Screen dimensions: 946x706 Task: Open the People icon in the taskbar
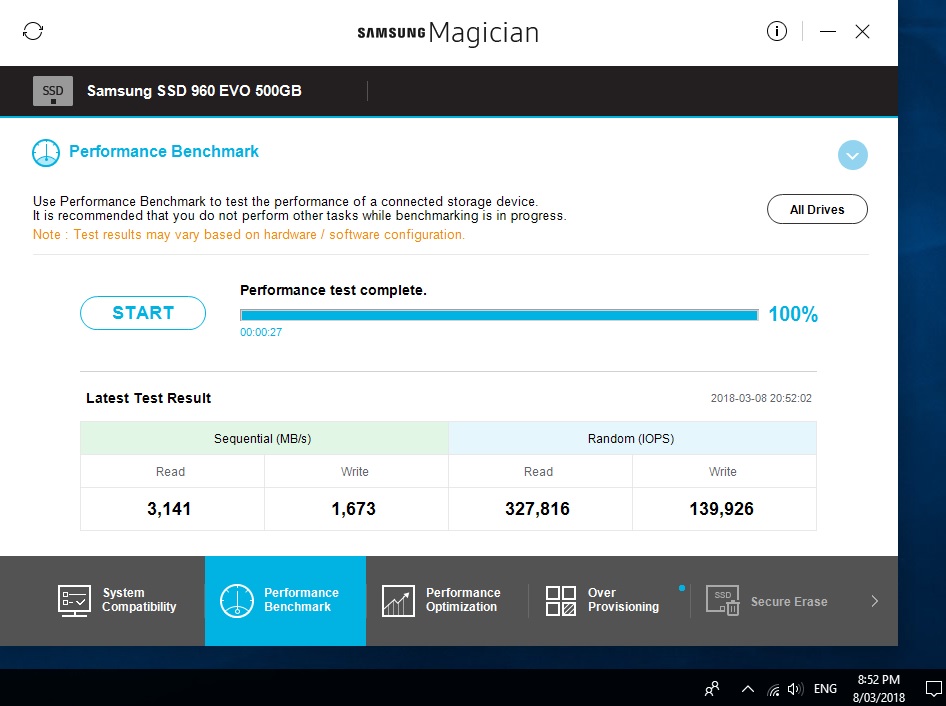[x=713, y=689]
